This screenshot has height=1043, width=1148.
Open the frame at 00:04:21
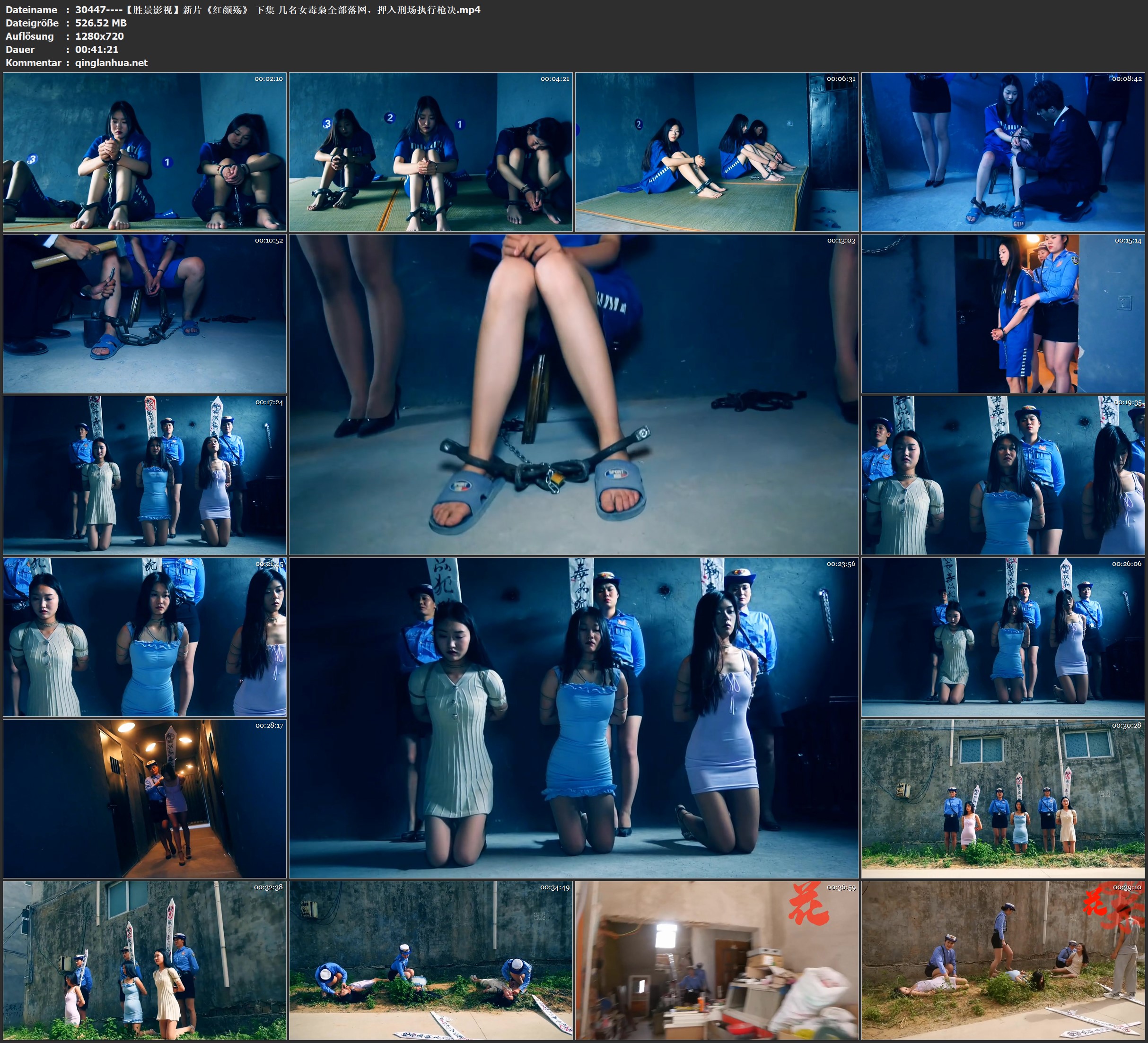click(x=430, y=151)
